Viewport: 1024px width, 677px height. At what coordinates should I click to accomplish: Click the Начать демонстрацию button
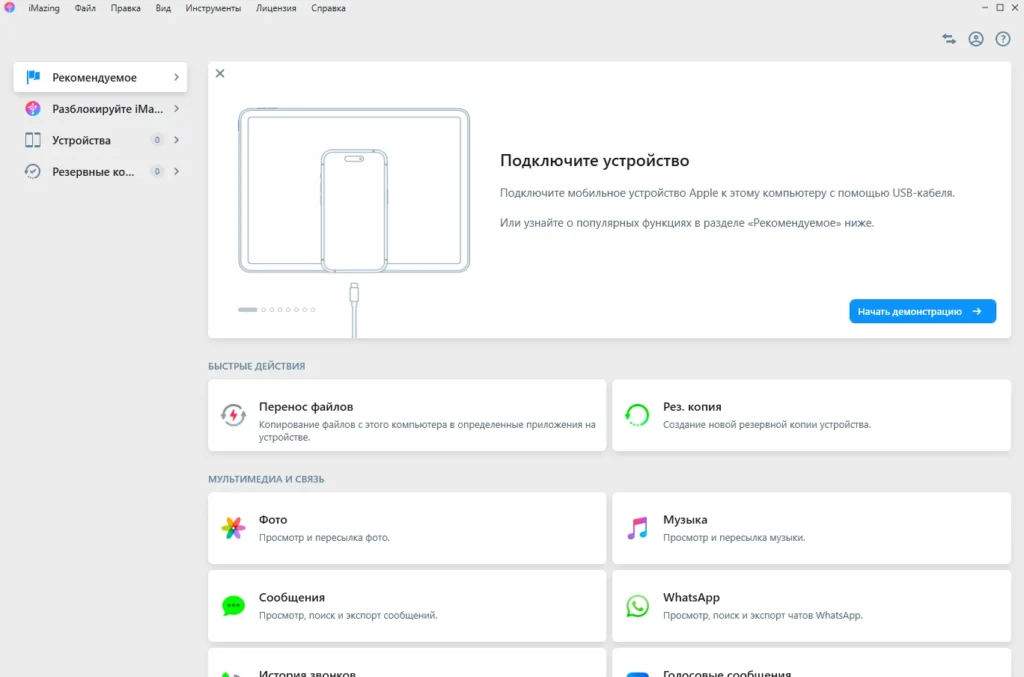(922, 311)
